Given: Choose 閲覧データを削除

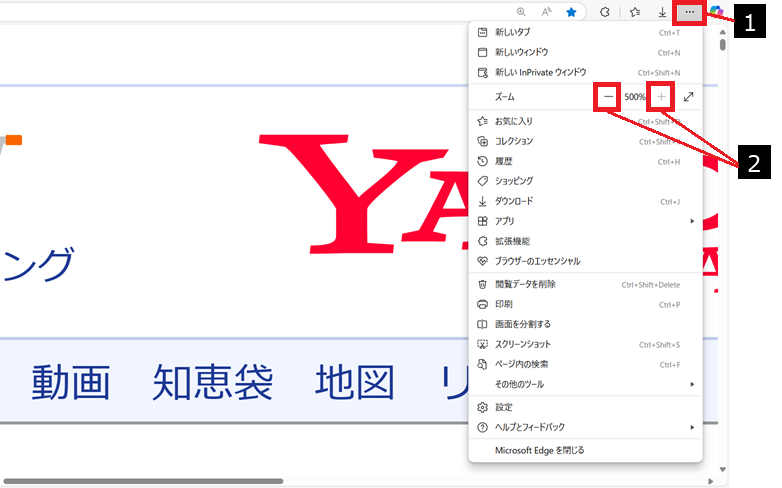Looking at the screenshot, I should pyautogui.click(x=585, y=284).
